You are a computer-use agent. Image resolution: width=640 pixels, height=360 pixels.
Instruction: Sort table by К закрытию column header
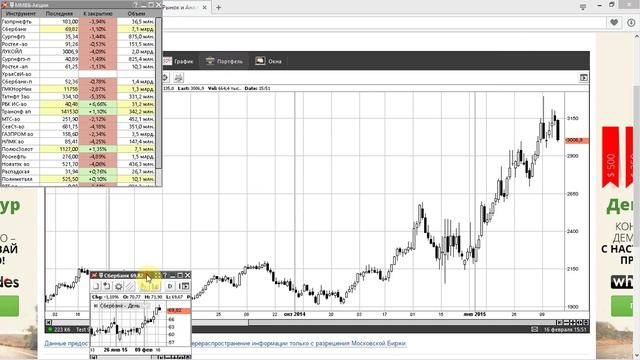pyautogui.click(x=98, y=13)
